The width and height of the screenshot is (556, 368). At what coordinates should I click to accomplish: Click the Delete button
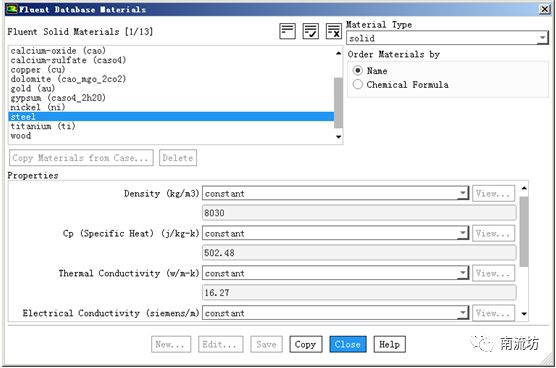[x=178, y=158]
